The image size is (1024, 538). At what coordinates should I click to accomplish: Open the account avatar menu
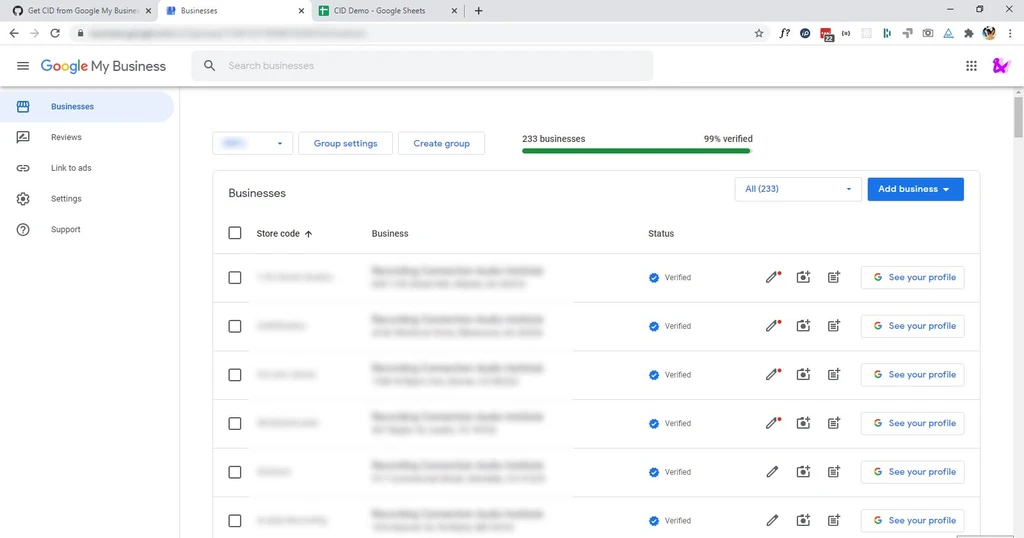(x=1000, y=66)
